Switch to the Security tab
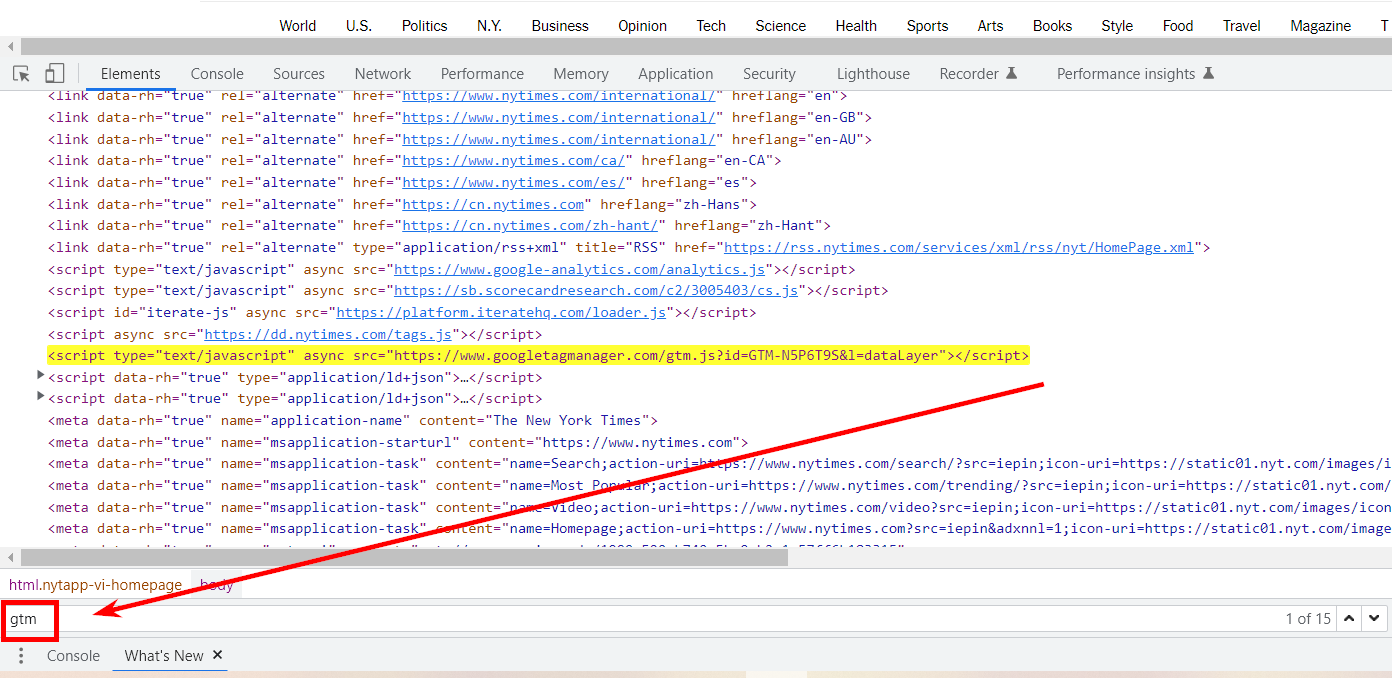Image resolution: width=1392 pixels, height=678 pixels. (x=769, y=74)
